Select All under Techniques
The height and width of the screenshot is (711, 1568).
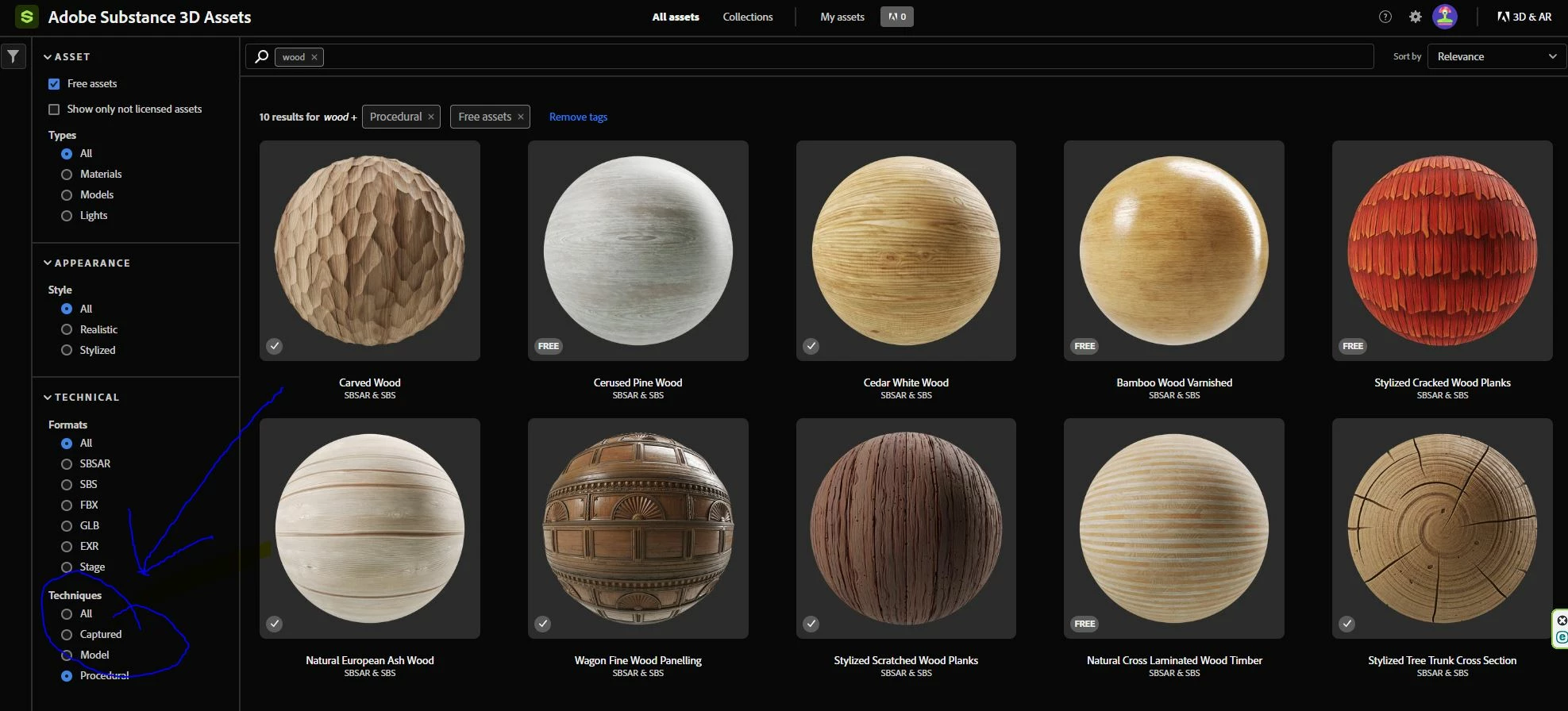(67, 613)
